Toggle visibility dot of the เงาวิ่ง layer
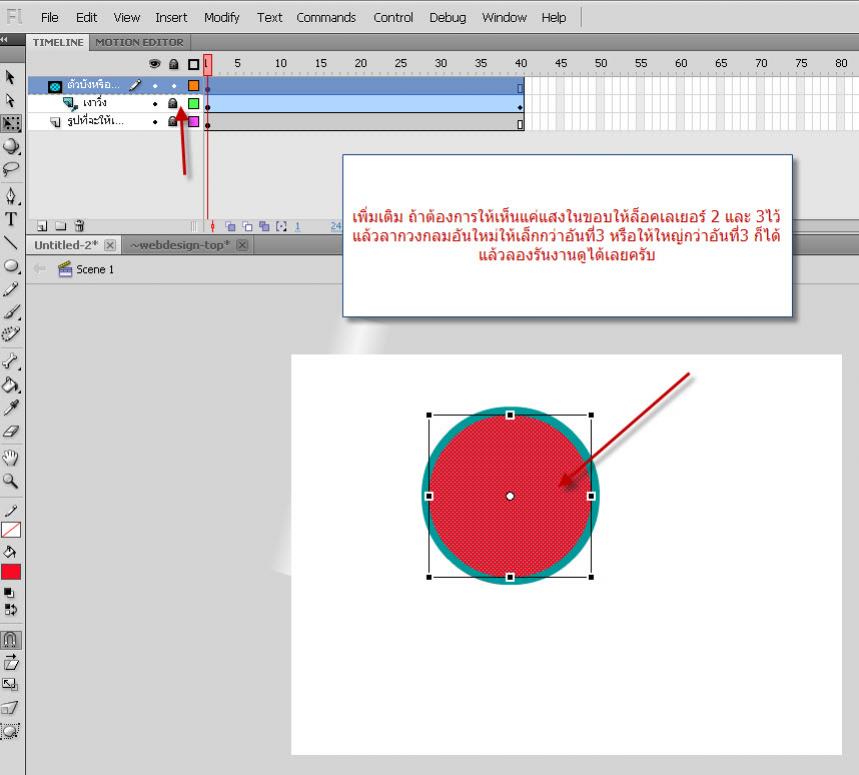This screenshot has height=775, width=859. [155, 103]
